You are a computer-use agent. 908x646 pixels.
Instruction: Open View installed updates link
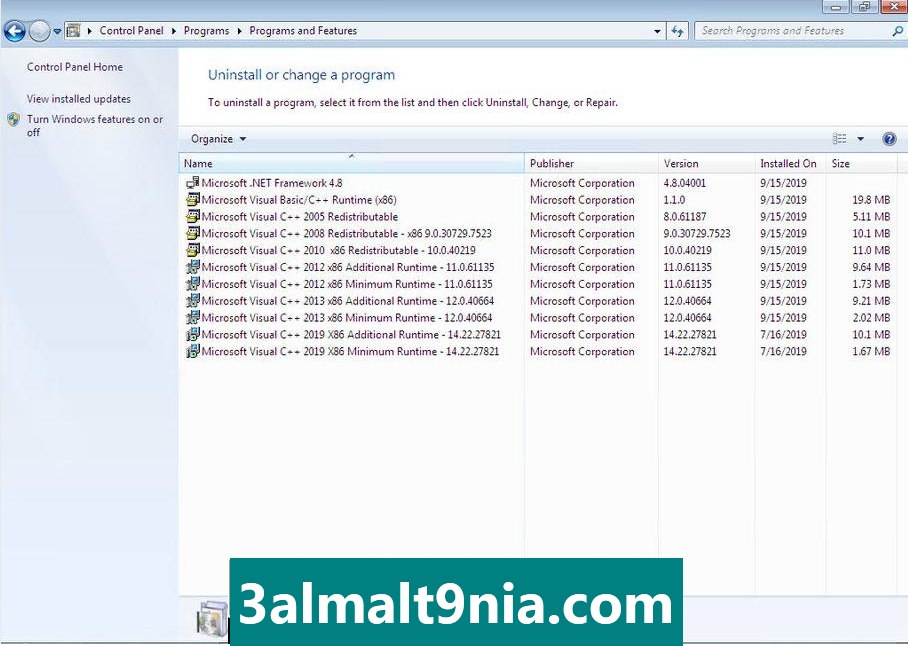79,99
